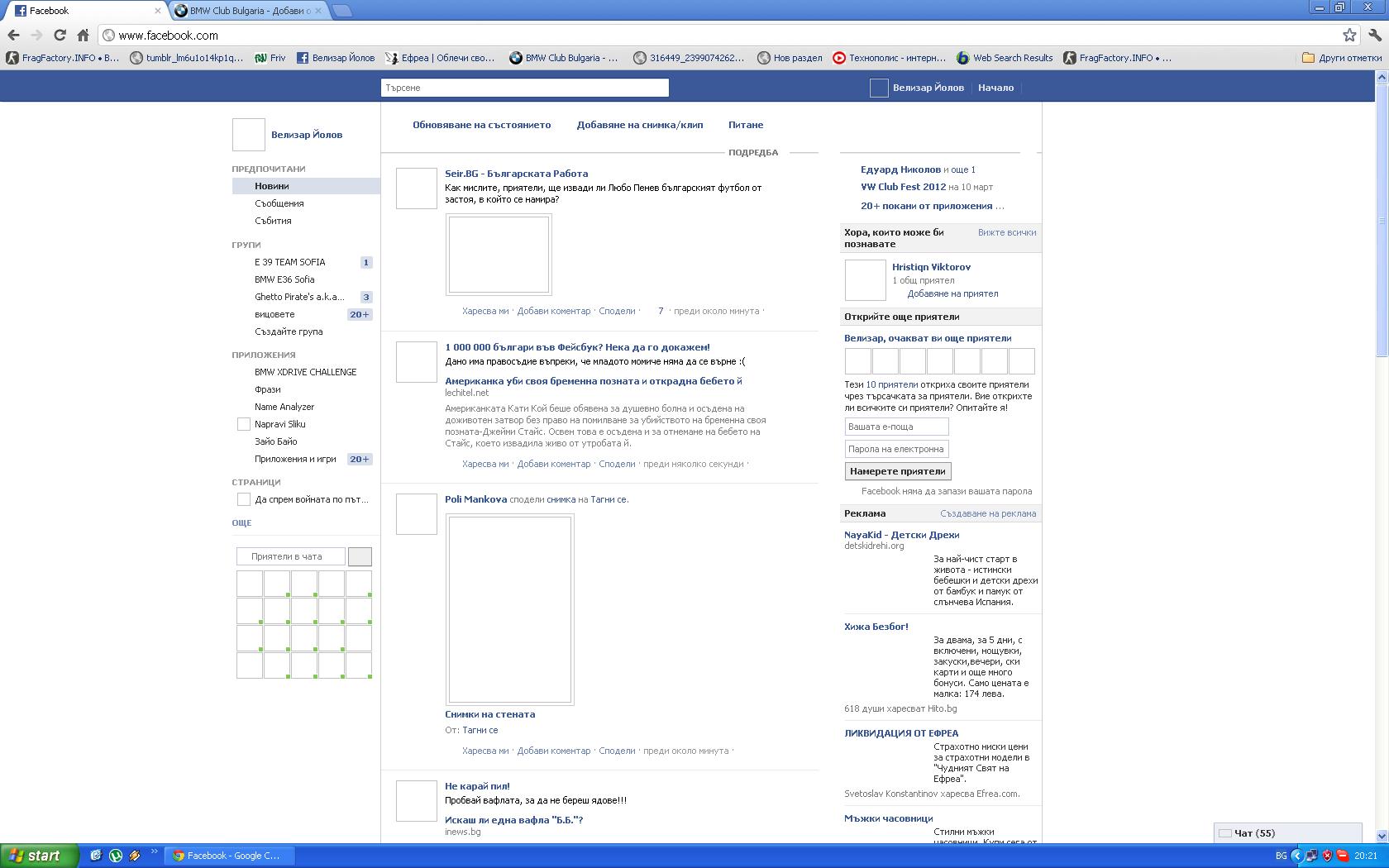
Task: Open the Friv bookmark
Action: (270, 58)
